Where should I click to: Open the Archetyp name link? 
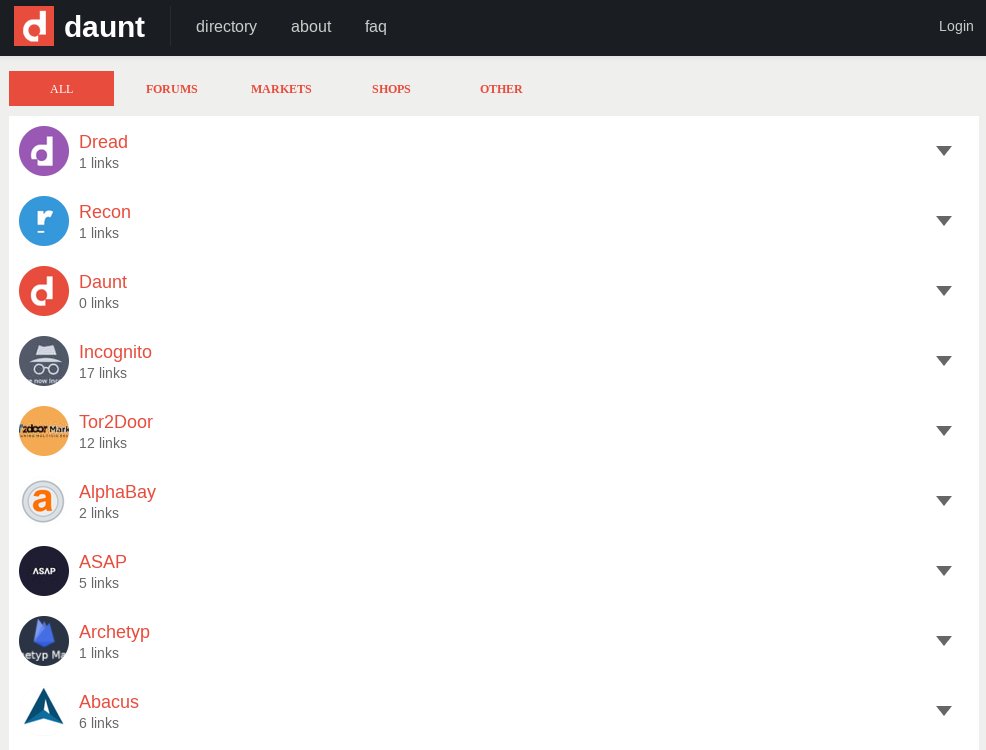point(114,632)
